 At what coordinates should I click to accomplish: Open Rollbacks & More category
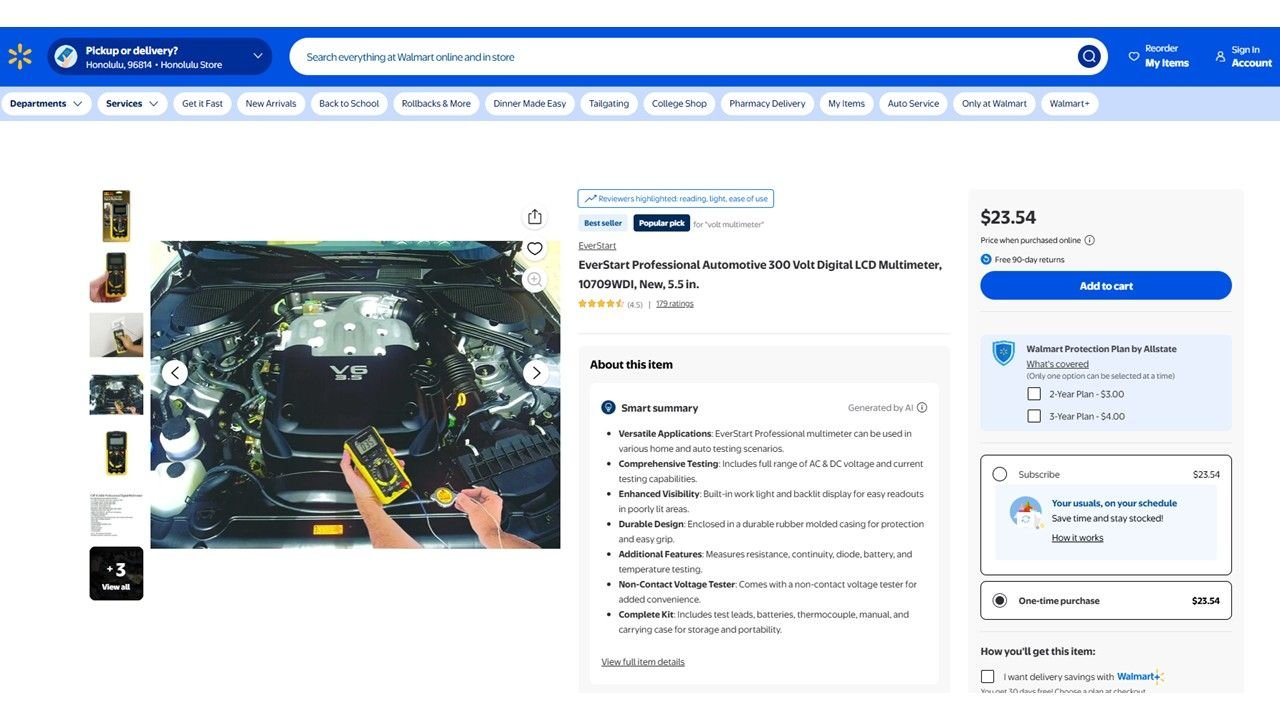436,104
